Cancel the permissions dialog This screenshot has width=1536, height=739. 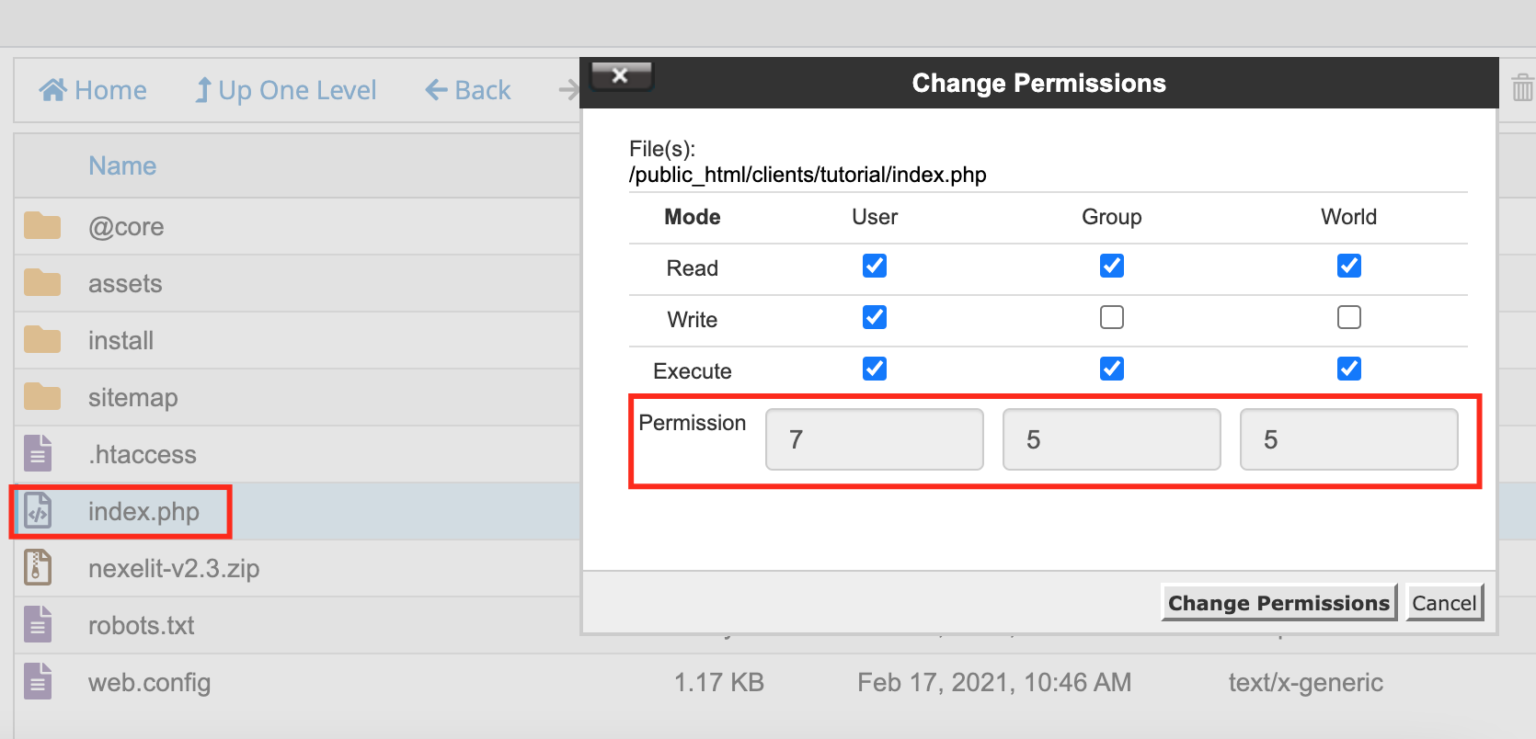point(1444,602)
